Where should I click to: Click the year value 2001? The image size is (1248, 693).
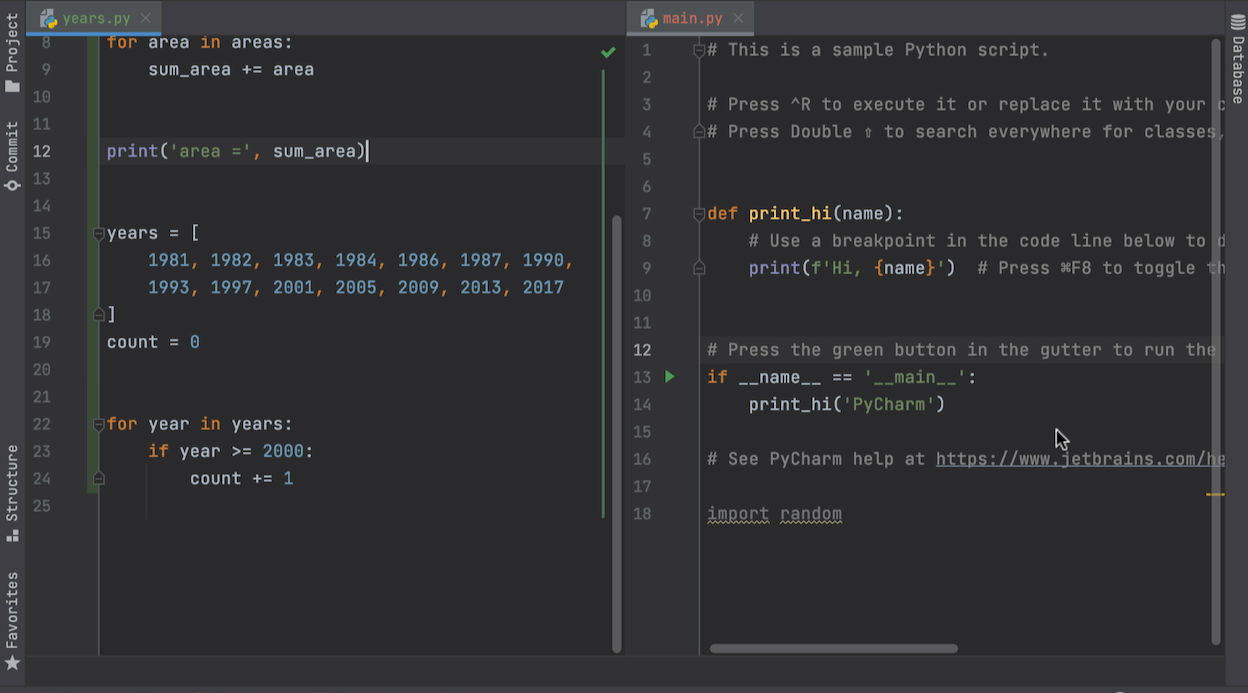point(294,287)
